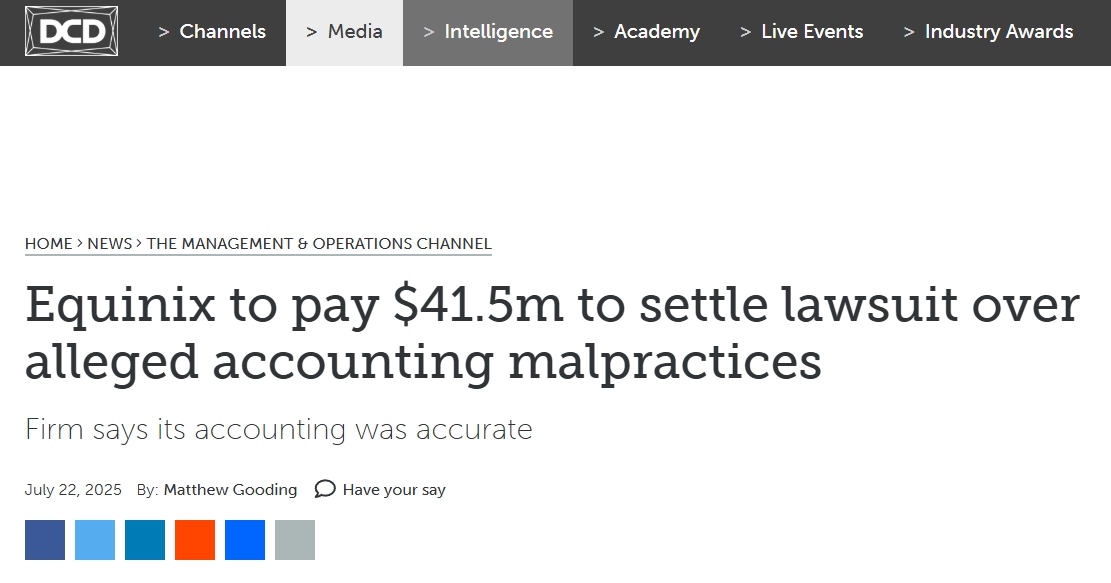
Task: Expand the Channels menu arrow
Action: coord(164,32)
